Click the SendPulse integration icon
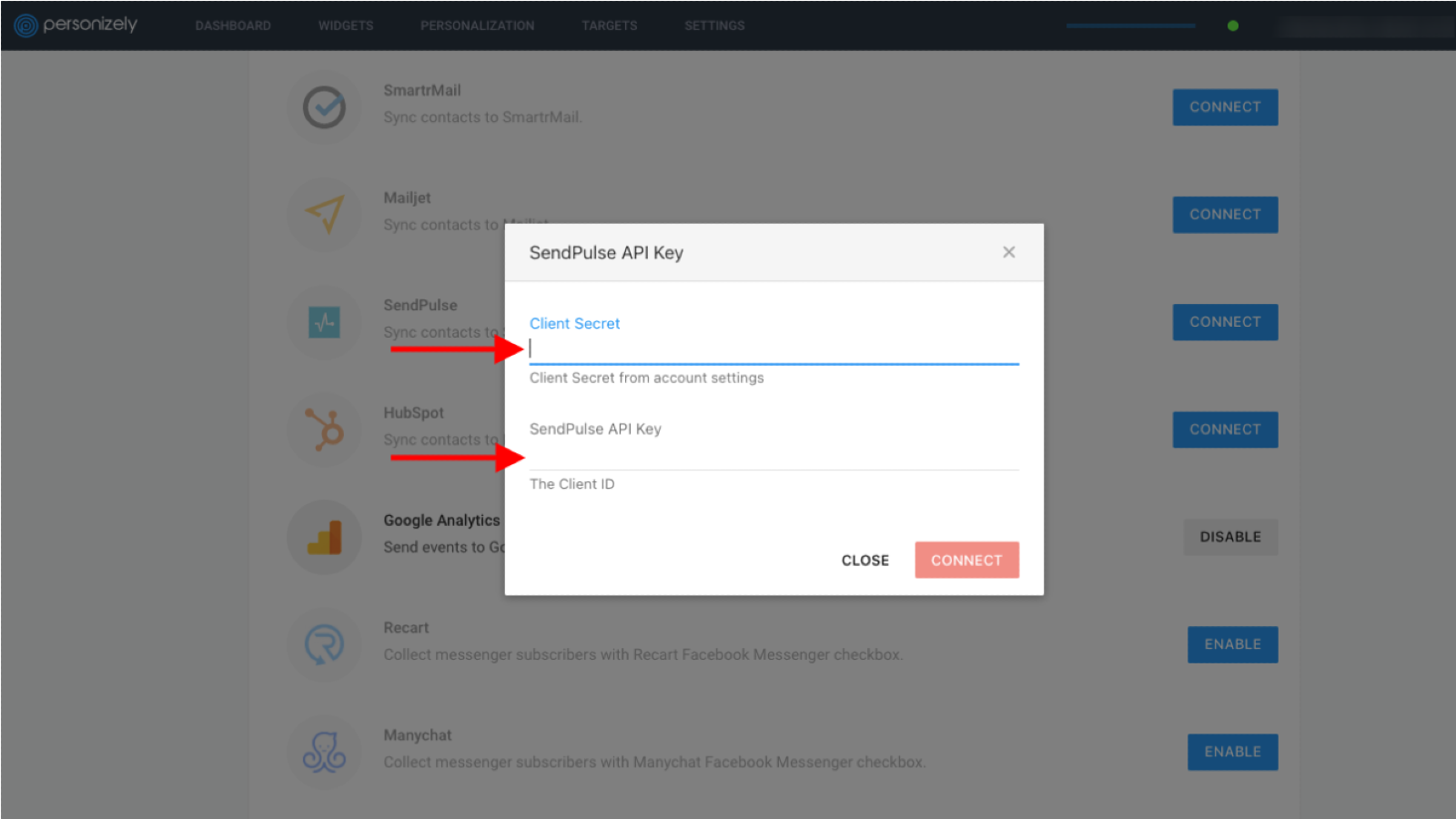The width and height of the screenshot is (1456, 819). pyautogui.click(x=324, y=322)
